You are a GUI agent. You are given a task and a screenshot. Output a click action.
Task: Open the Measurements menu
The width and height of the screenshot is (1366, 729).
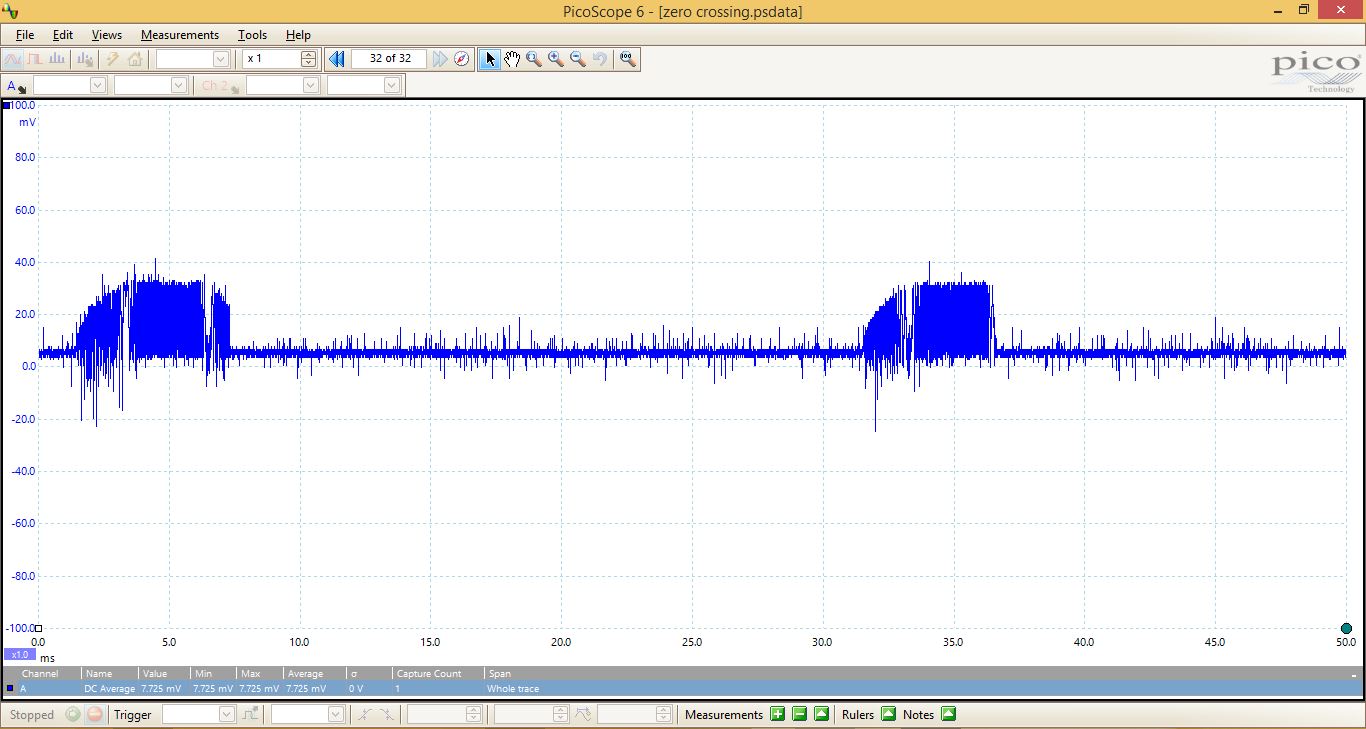pyautogui.click(x=179, y=35)
